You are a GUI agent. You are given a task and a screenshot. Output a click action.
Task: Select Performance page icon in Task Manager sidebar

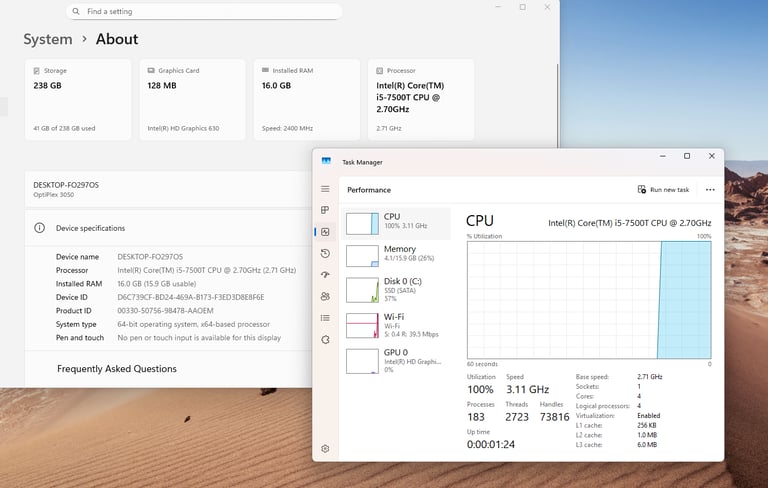coord(325,232)
